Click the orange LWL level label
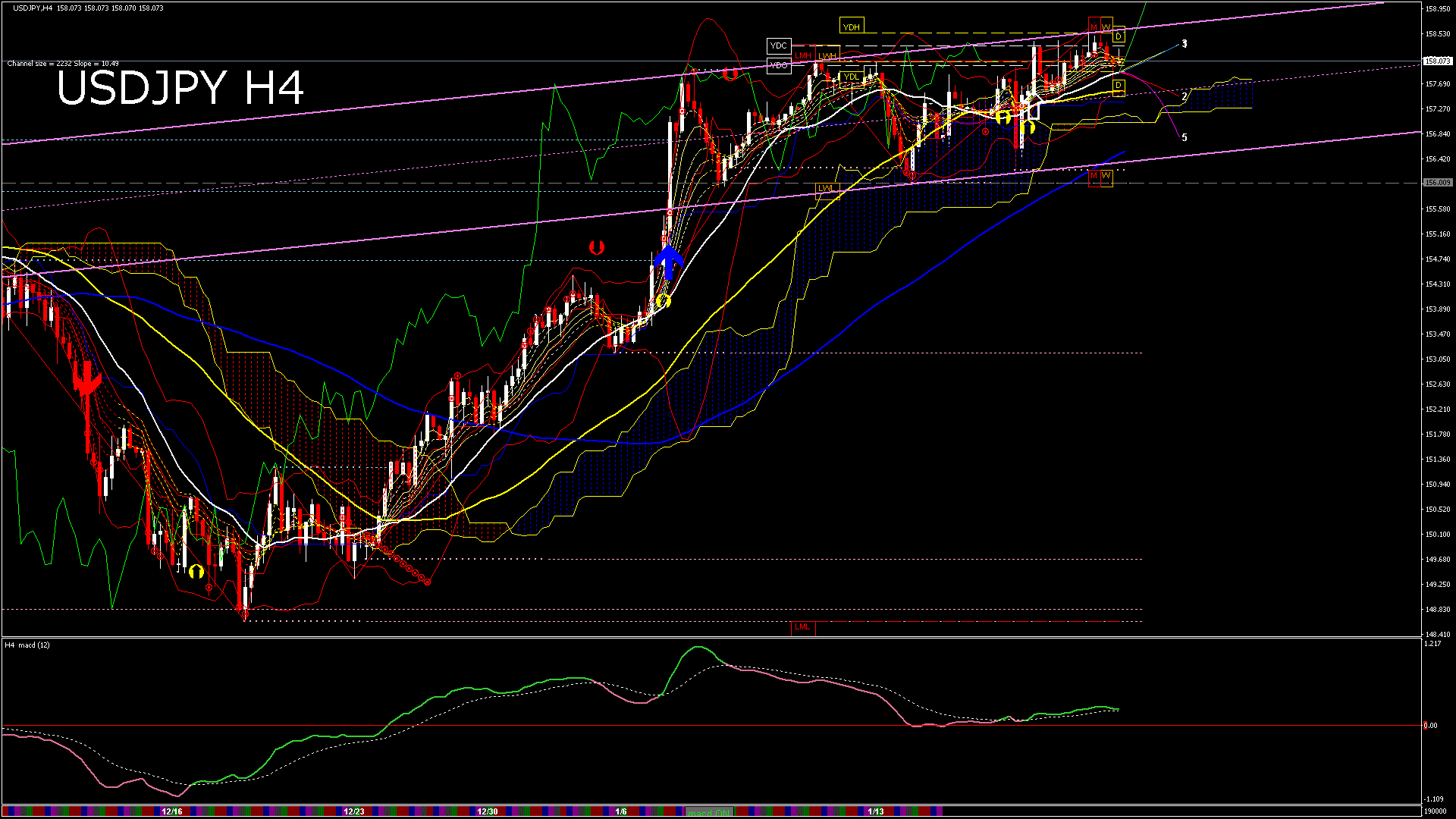The height and width of the screenshot is (819, 1456). (x=826, y=188)
